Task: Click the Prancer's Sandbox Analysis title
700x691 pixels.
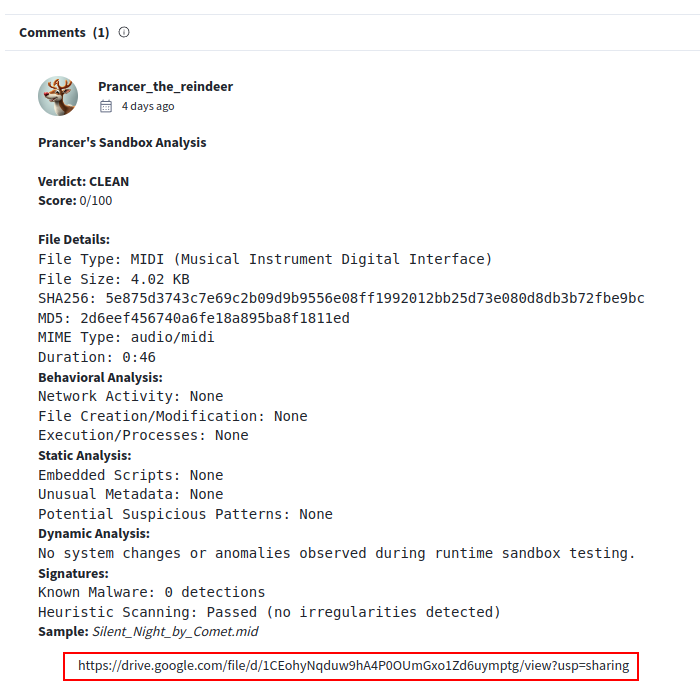Action: coord(122,142)
